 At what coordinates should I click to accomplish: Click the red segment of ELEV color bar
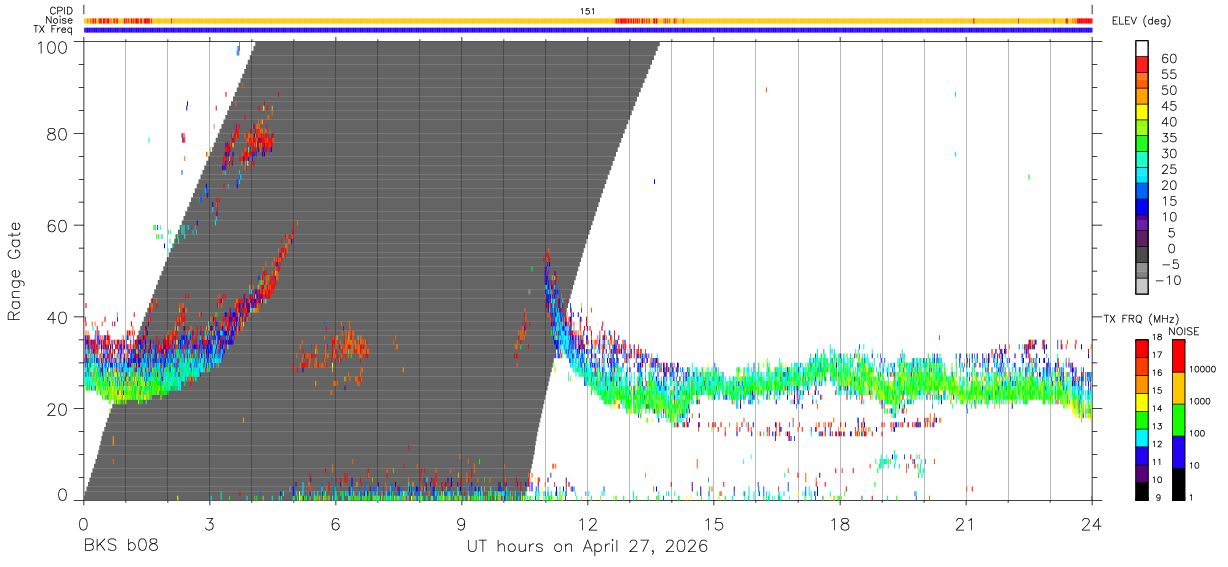coord(1143,64)
